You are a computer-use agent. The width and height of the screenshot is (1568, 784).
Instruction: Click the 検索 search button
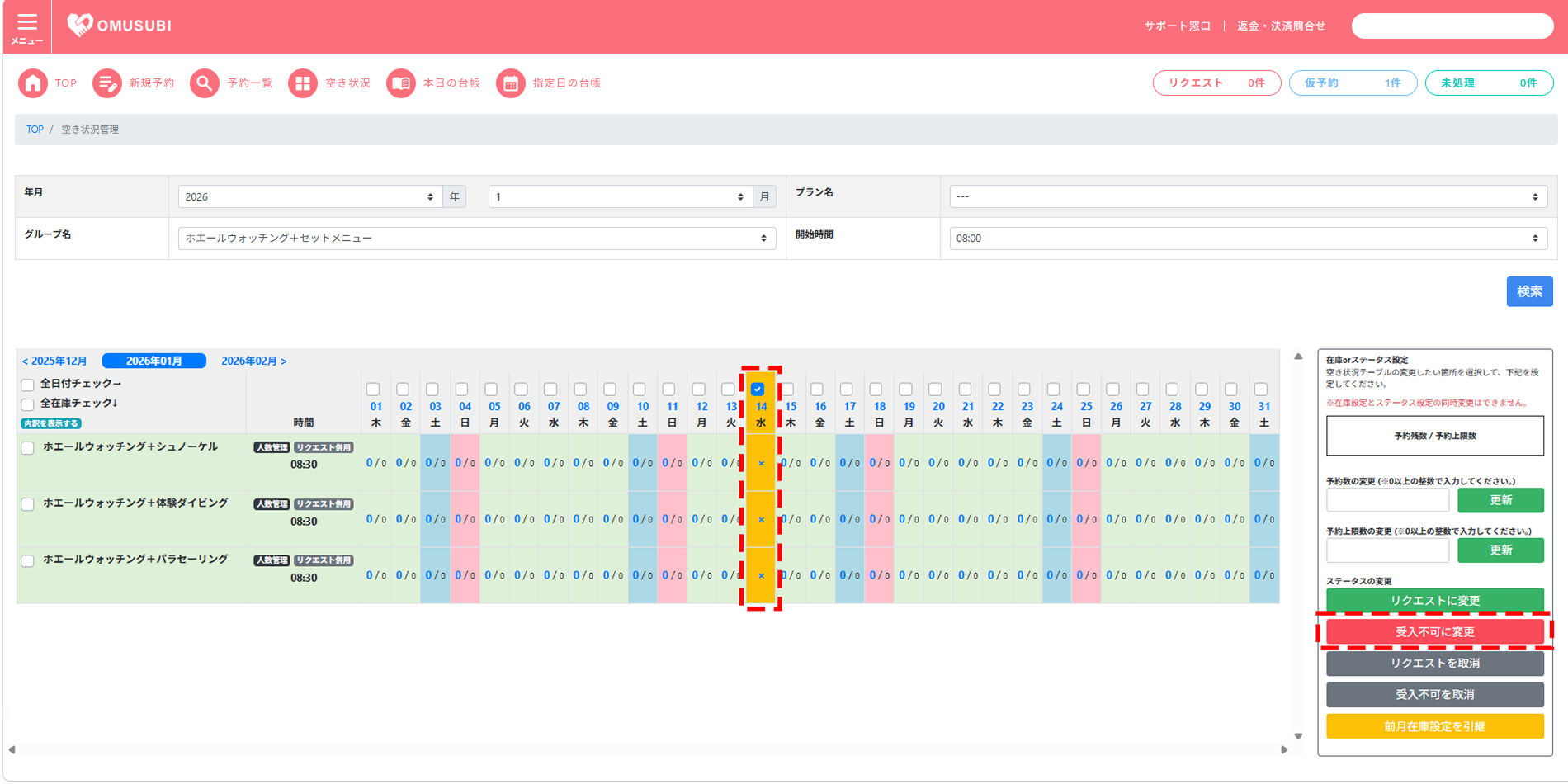coord(1529,291)
